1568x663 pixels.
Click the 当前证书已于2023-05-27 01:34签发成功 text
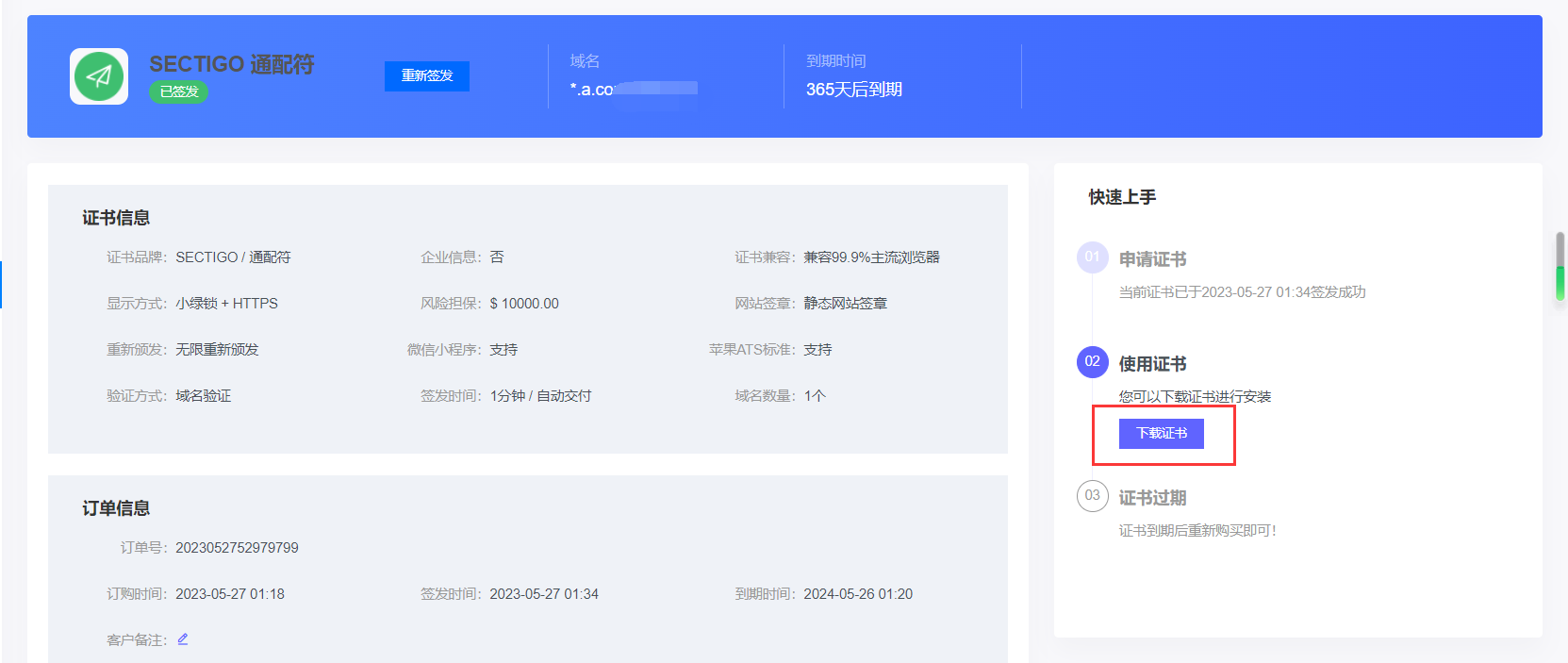tap(1242, 292)
